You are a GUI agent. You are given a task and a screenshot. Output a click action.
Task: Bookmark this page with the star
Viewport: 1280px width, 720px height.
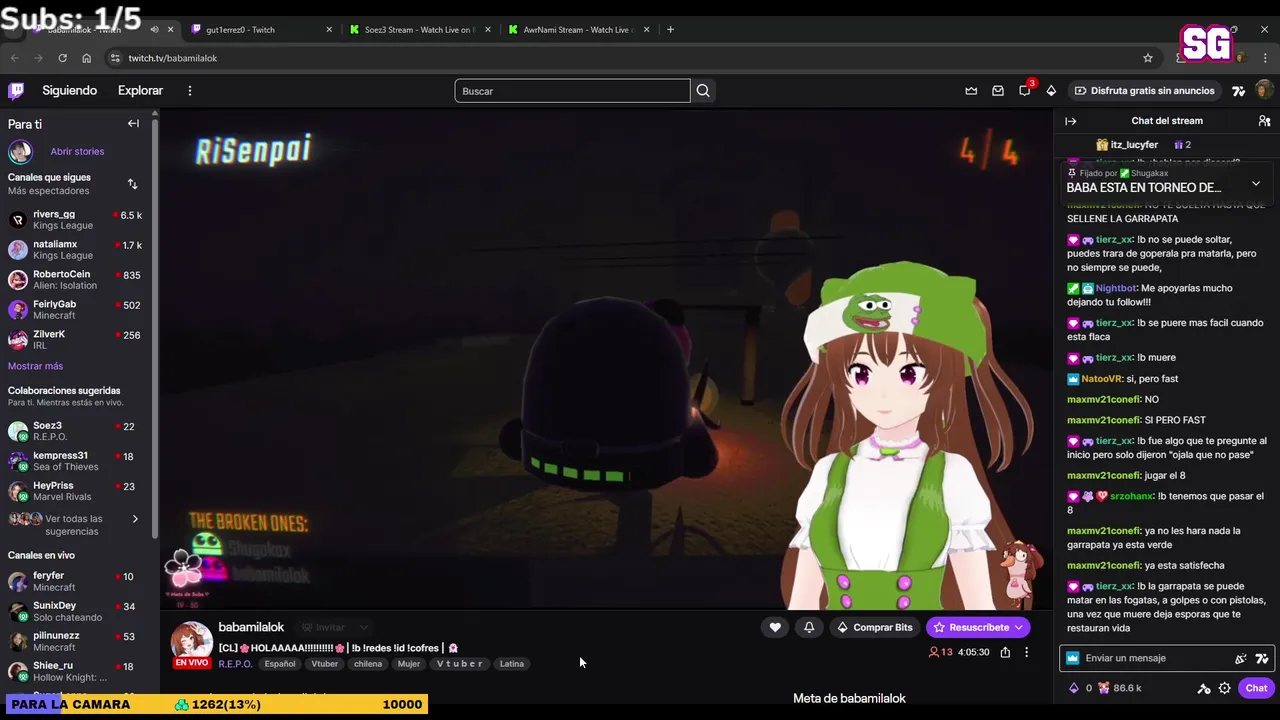[x=1148, y=58]
